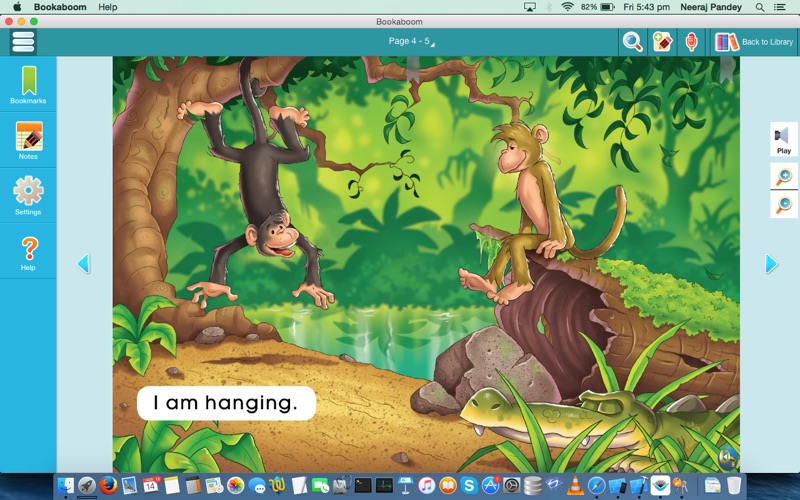Viewport: 800px width, 500px height.
Task: Toggle the bookmark ribbon on the right page
Action: [x=727, y=69]
